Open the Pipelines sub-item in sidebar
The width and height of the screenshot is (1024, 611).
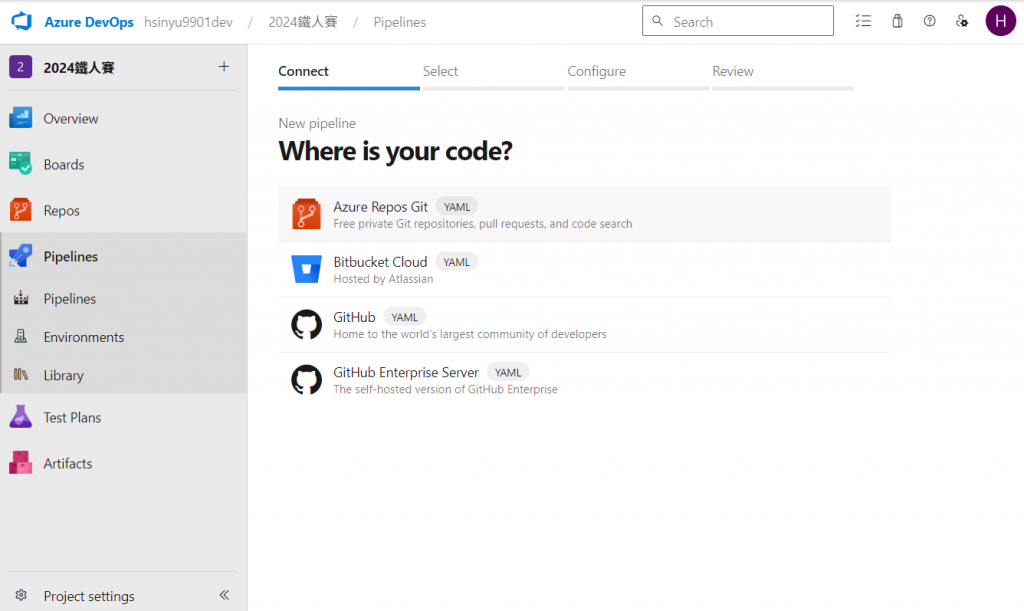[x=124, y=299]
